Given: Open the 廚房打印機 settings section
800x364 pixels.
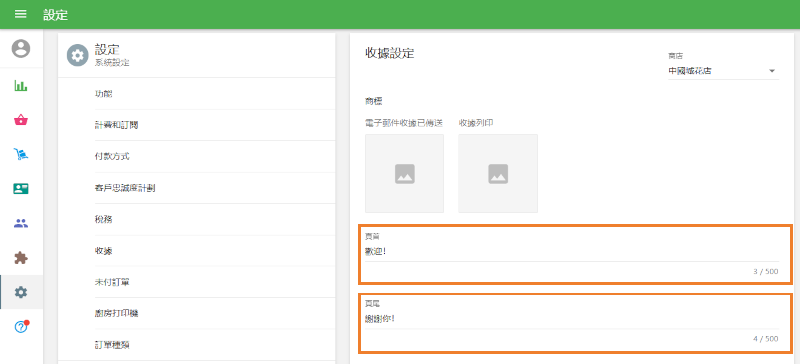Looking at the screenshot, I should tap(215, 313).
